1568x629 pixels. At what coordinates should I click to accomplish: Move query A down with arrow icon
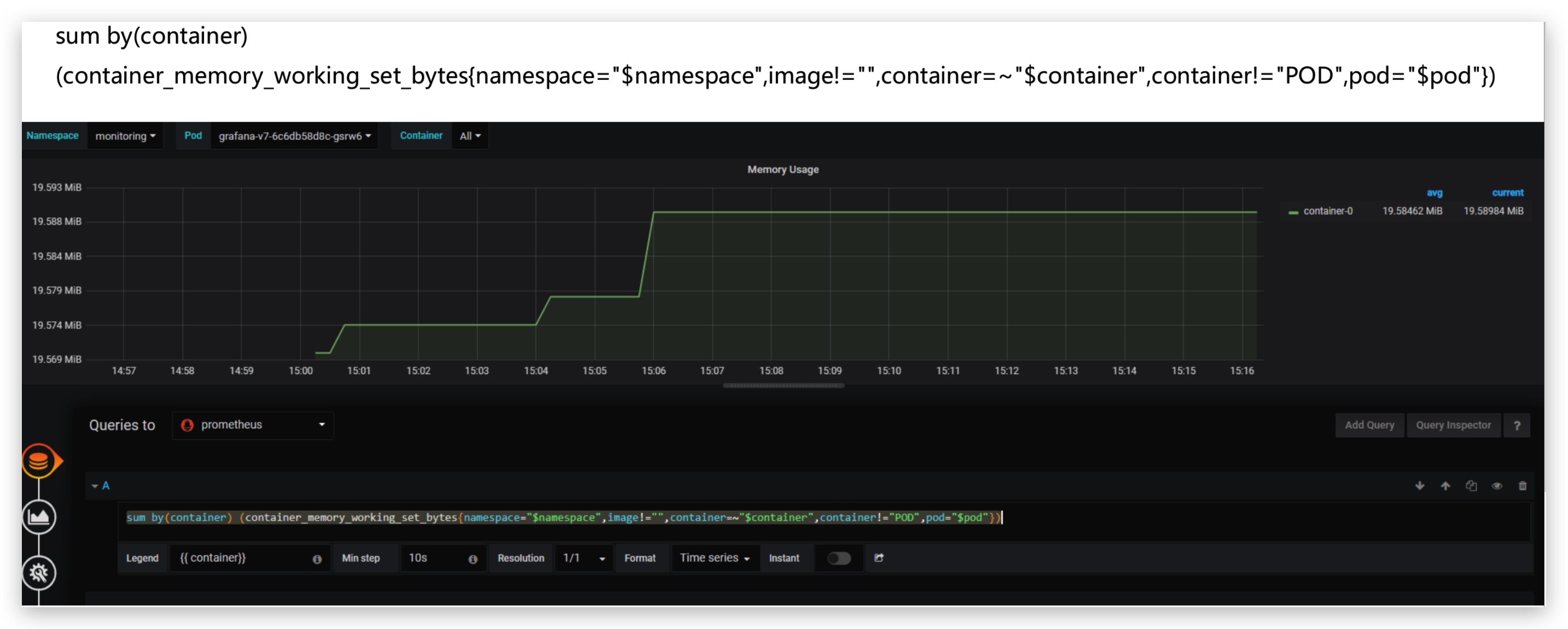click(1420, 486)
